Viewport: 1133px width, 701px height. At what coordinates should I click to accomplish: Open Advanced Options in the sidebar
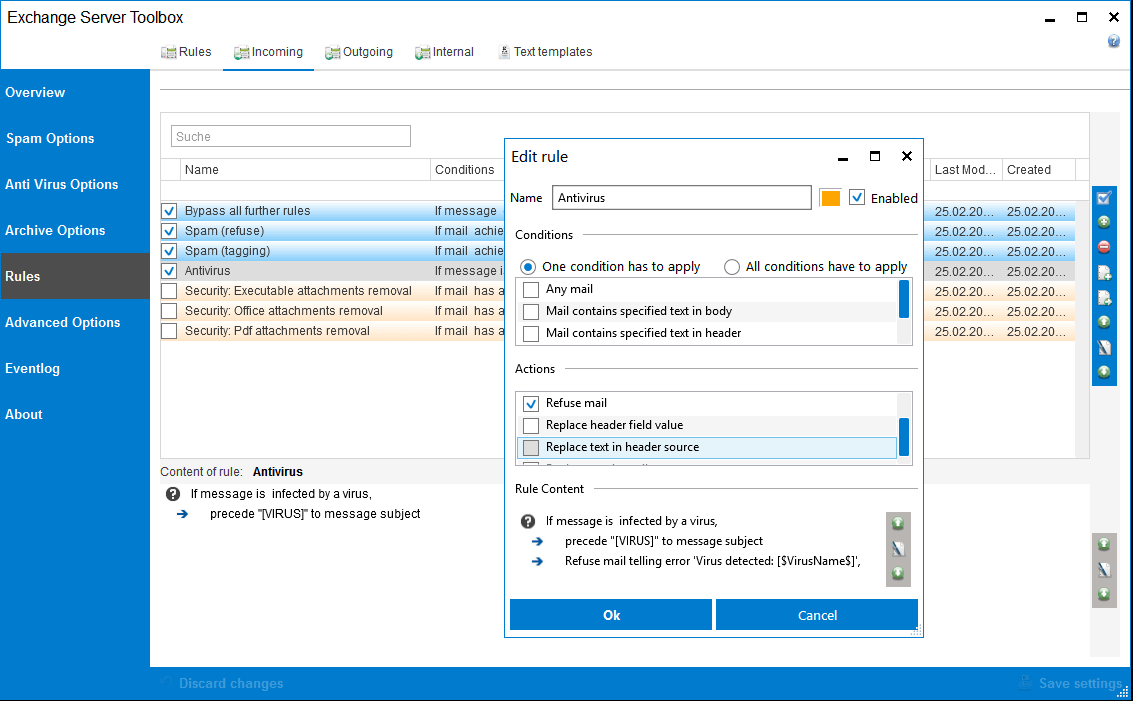tap(75, 322)
